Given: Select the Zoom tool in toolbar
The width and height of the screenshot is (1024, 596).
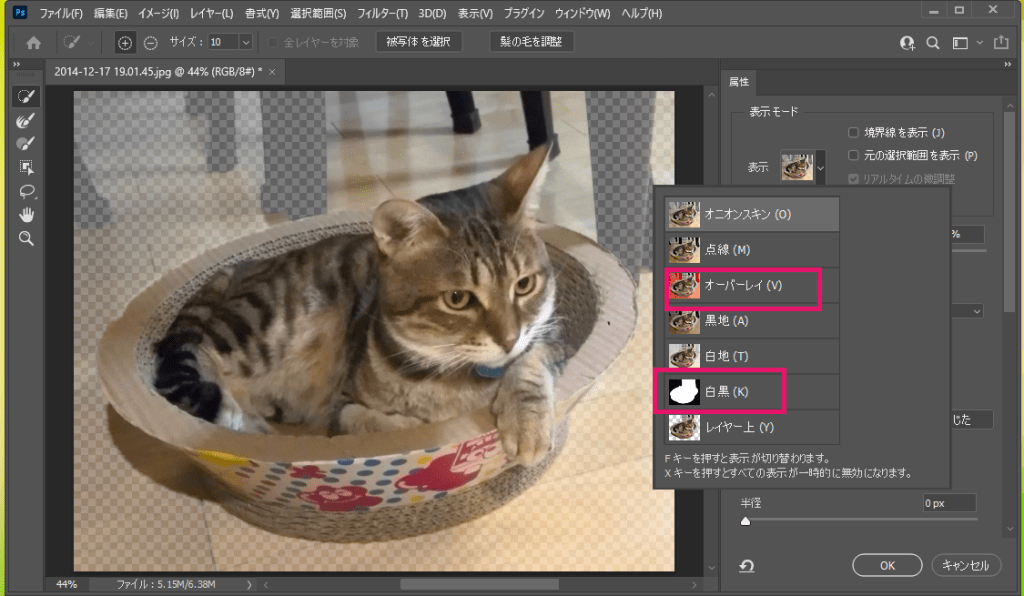Looking at the screenshot, I should click(26, 239).
